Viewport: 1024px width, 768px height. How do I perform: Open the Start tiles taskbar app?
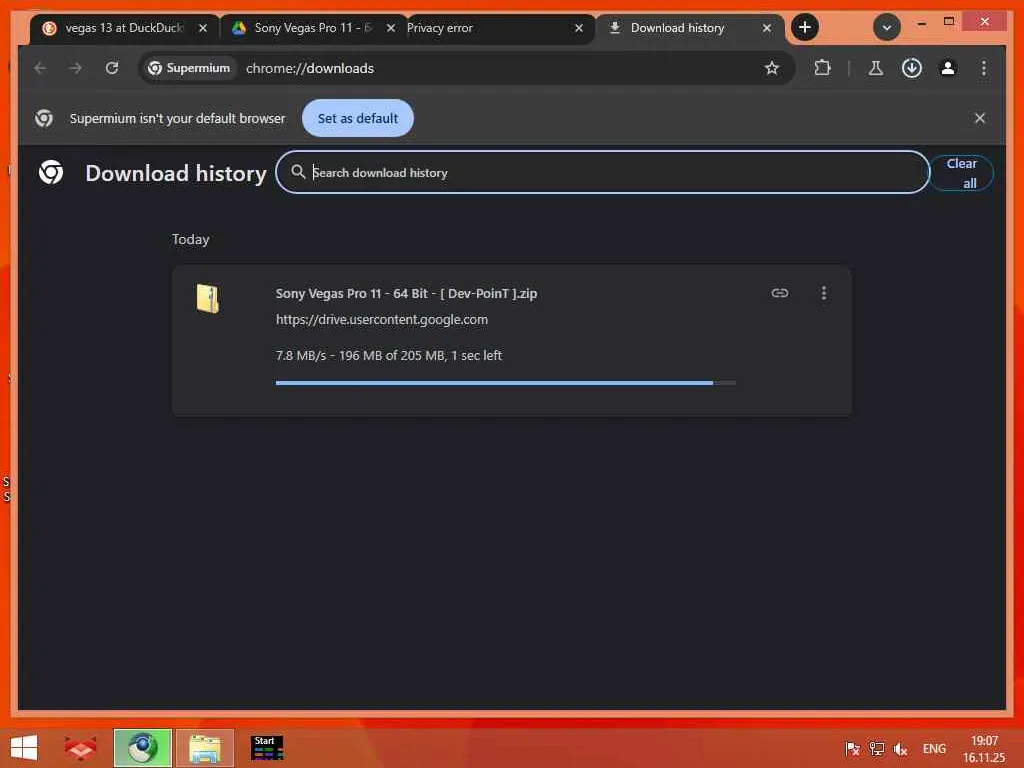coord(267,748)
